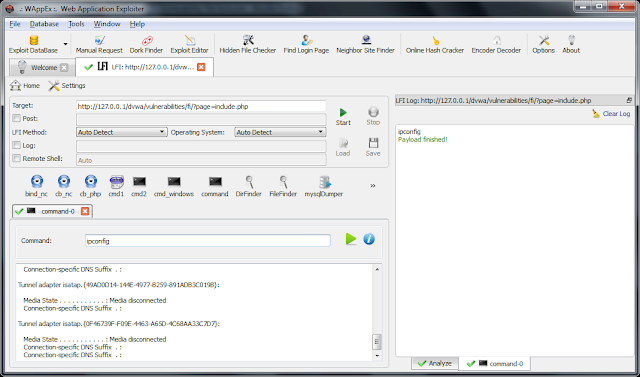
Task: Close the LFI tab
Action: tap(201, 67)
